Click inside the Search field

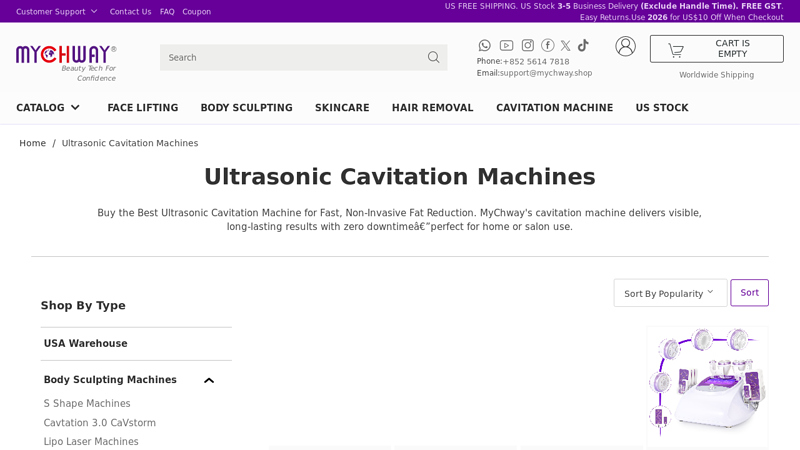304,57
